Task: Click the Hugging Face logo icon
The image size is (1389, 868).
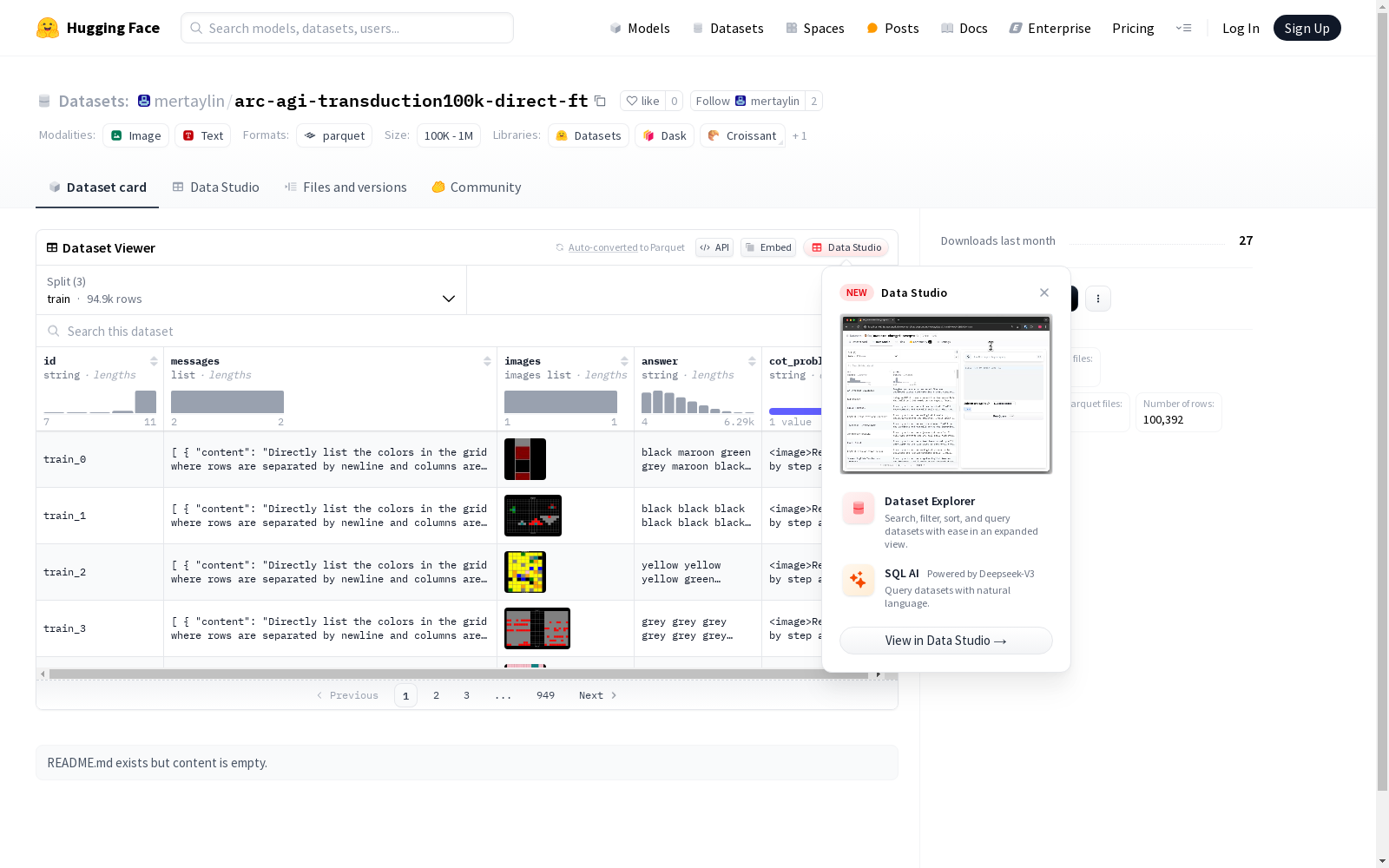Action: pos(48,28)
